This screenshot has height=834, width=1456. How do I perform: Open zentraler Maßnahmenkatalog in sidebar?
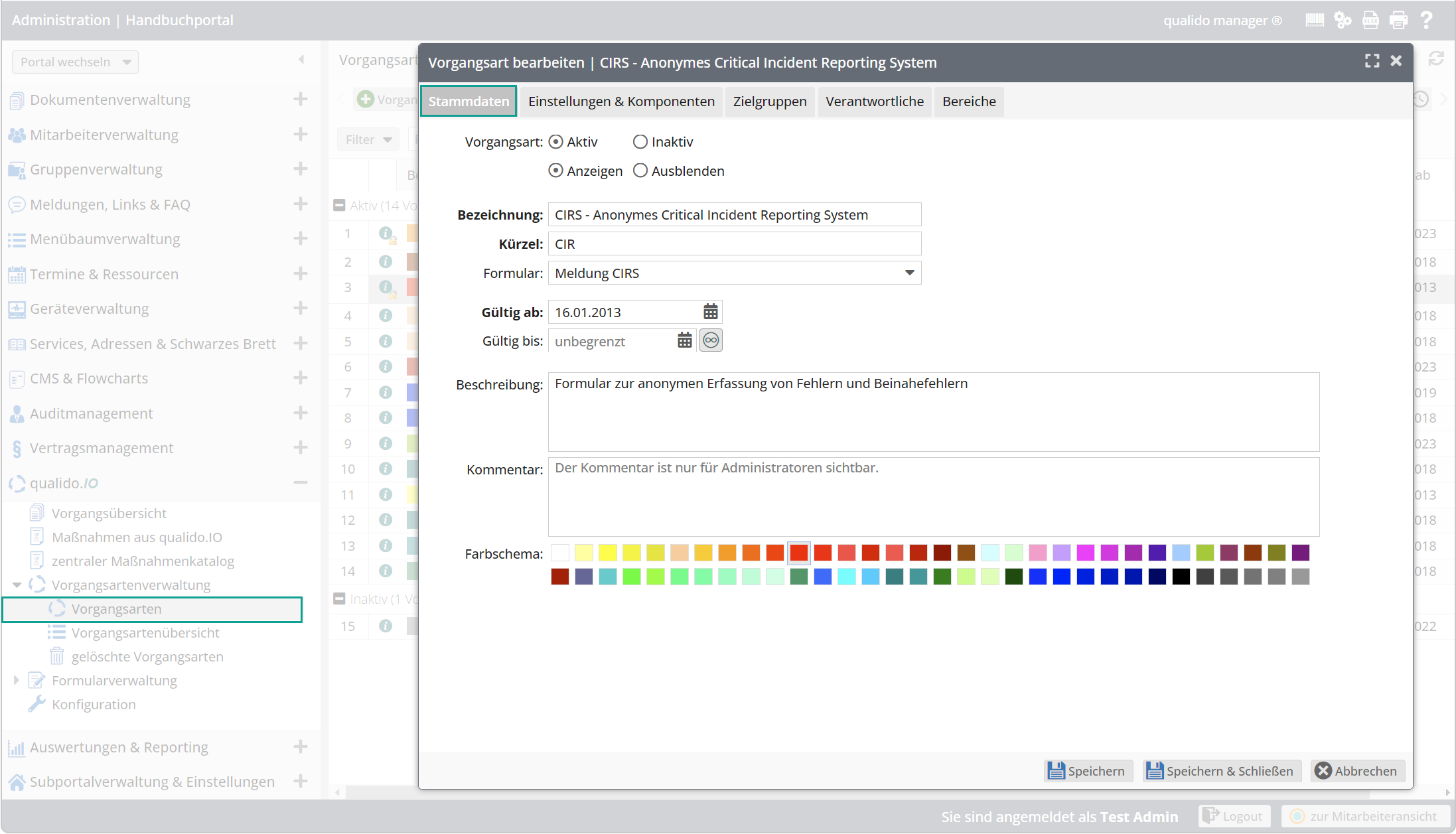pyautogui.click(x=143, y=561)
